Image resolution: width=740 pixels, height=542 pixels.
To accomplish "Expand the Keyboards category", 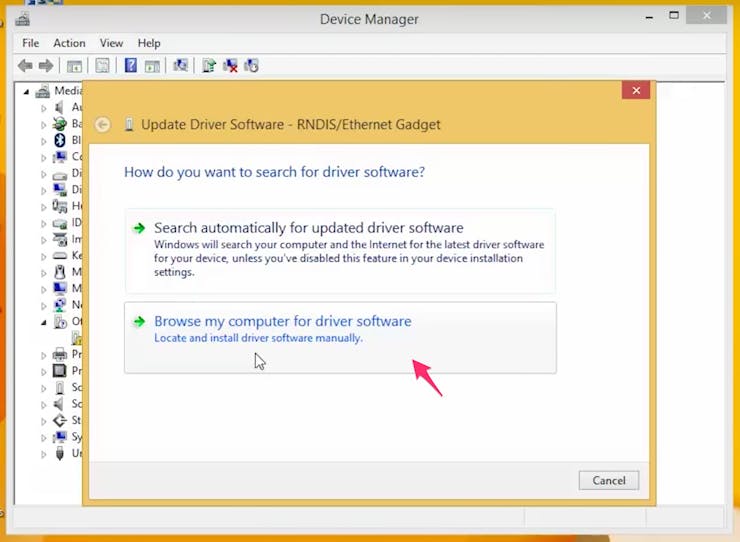I will [43, 256].
